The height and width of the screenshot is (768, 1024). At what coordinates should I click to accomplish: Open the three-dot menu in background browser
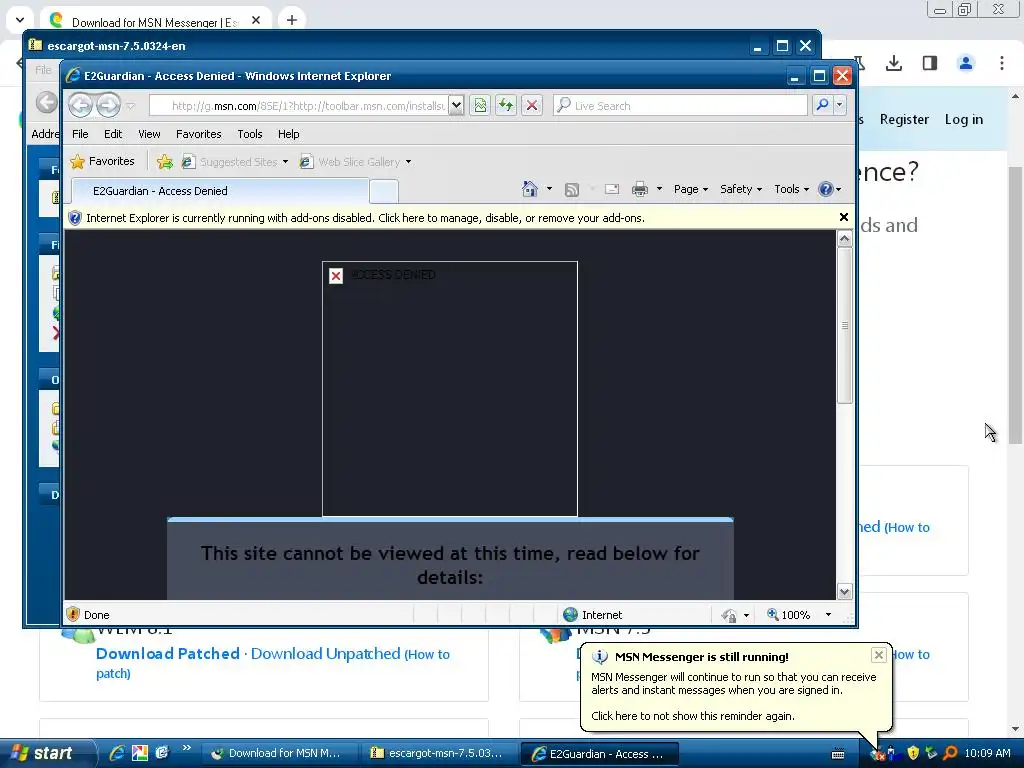pyautogui.click(x=1002, y=63)
